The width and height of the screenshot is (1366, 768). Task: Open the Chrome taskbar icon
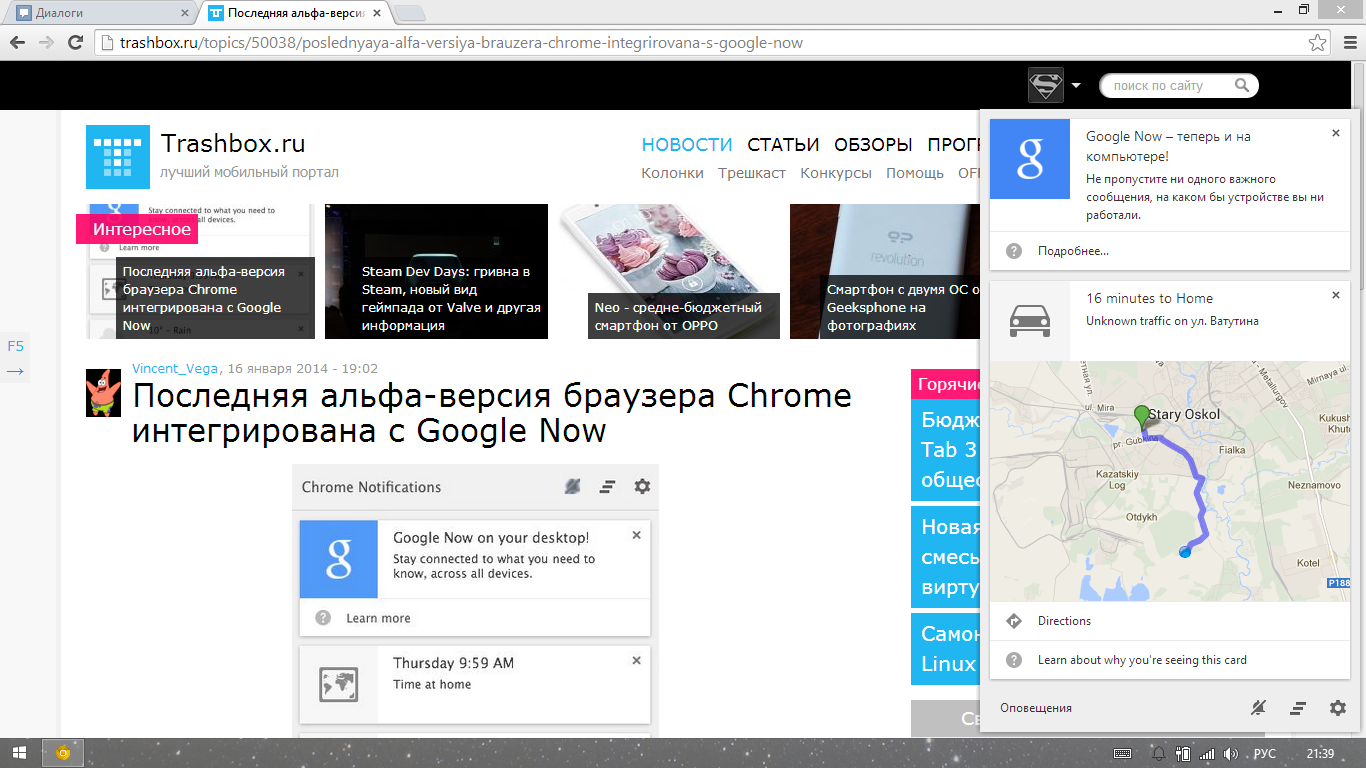[62, 753]
